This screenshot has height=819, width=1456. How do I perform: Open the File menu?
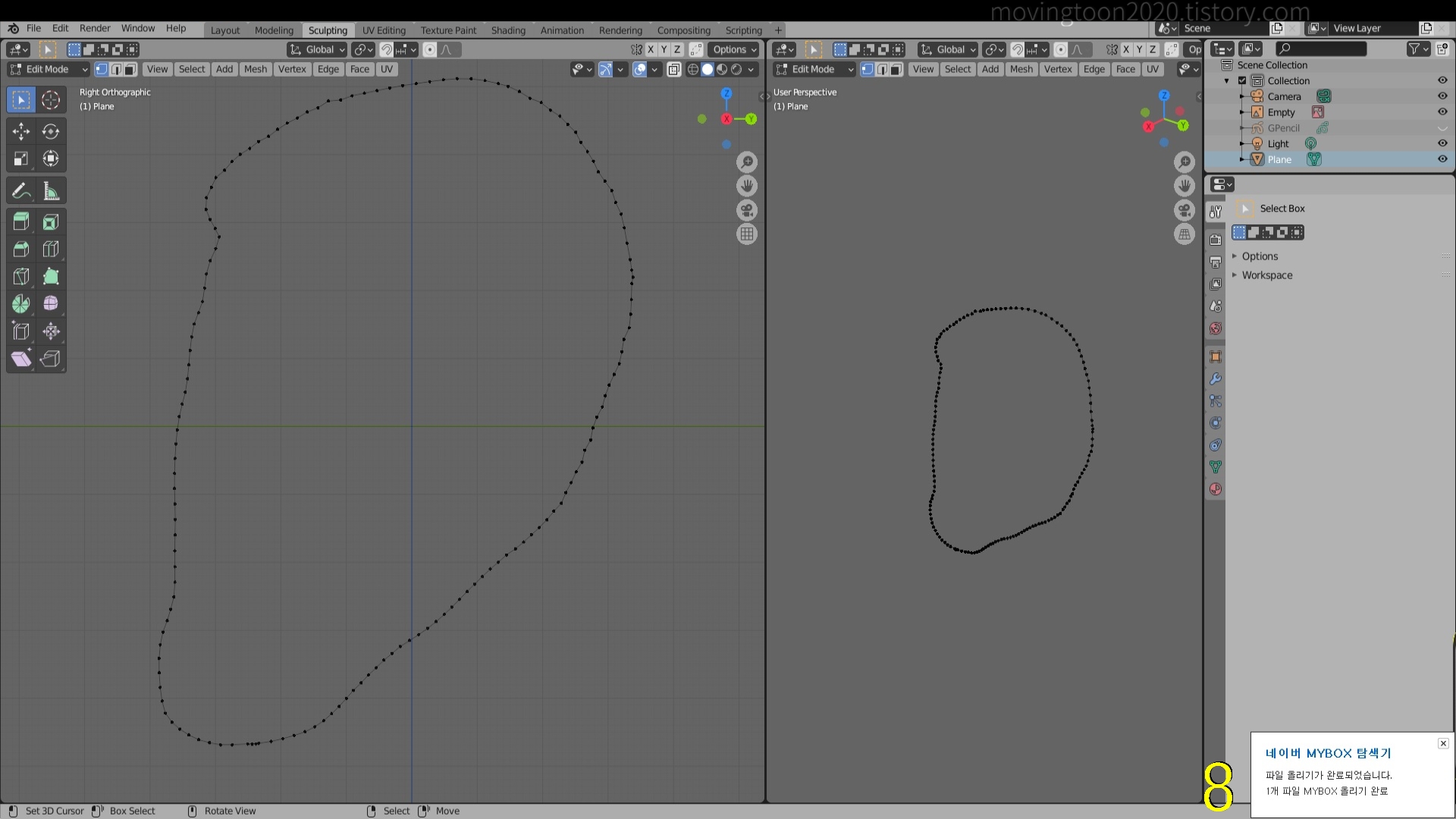coord(33,28)
